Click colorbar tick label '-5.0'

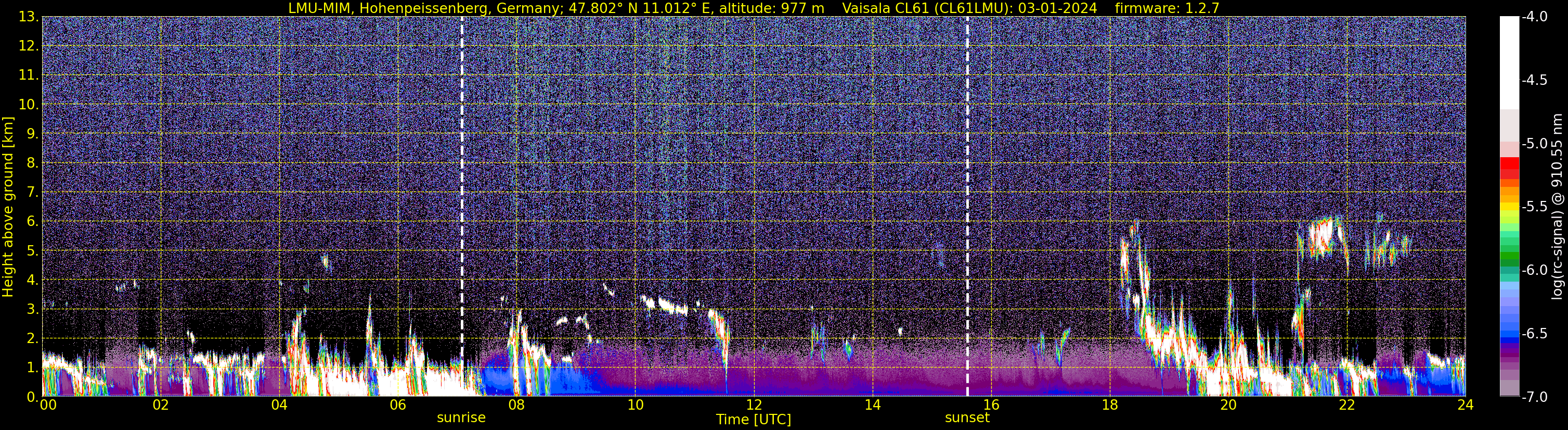[x=1534, y=144]
